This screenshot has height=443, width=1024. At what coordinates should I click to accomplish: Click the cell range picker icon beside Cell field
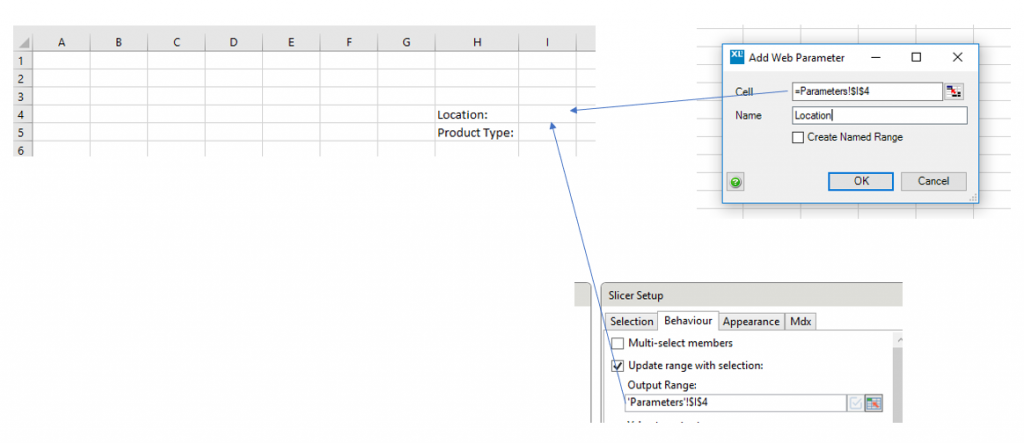click(x=954, y=92)
